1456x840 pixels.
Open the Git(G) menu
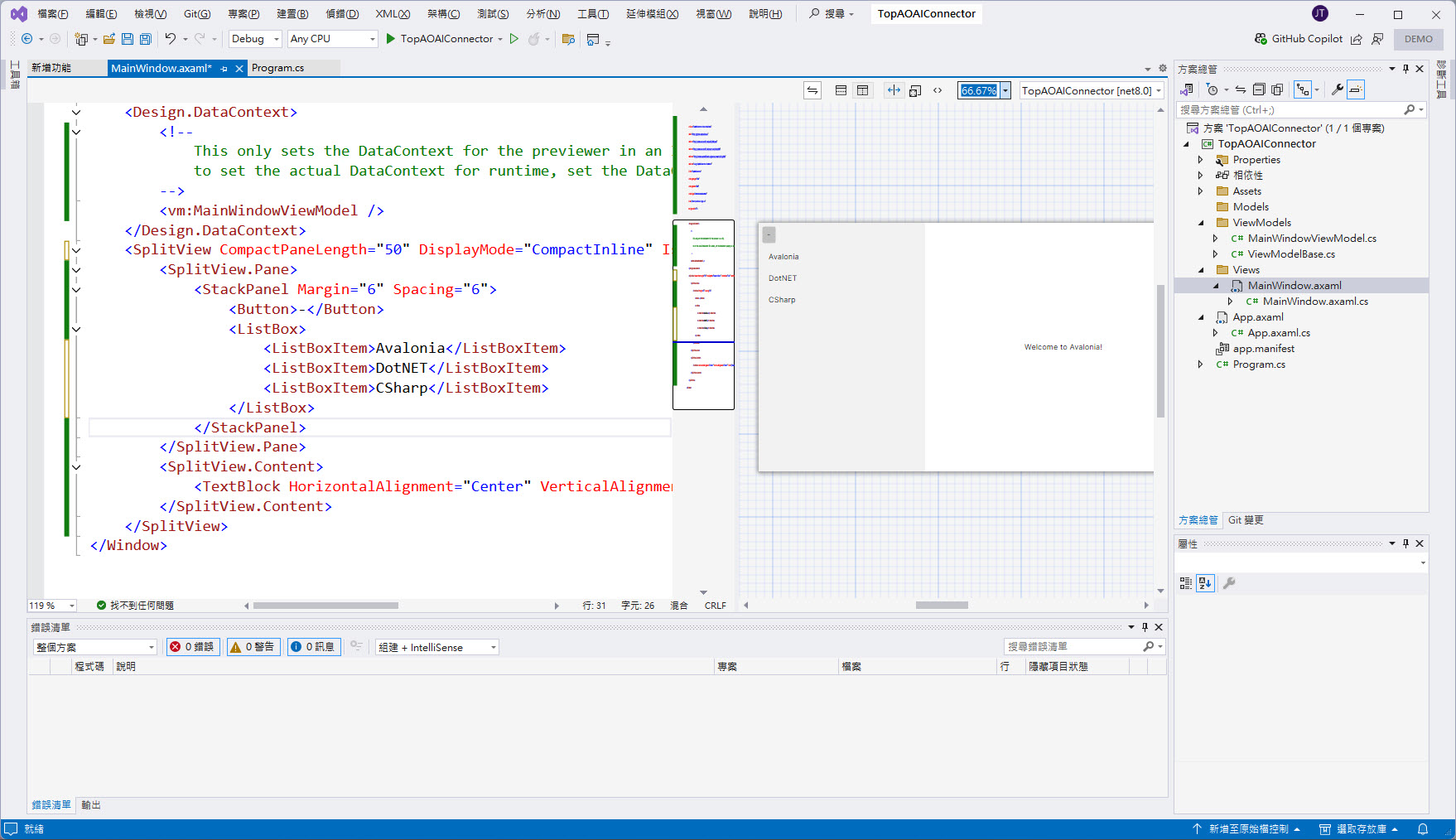pyautogui.click(x=197, y=14)
